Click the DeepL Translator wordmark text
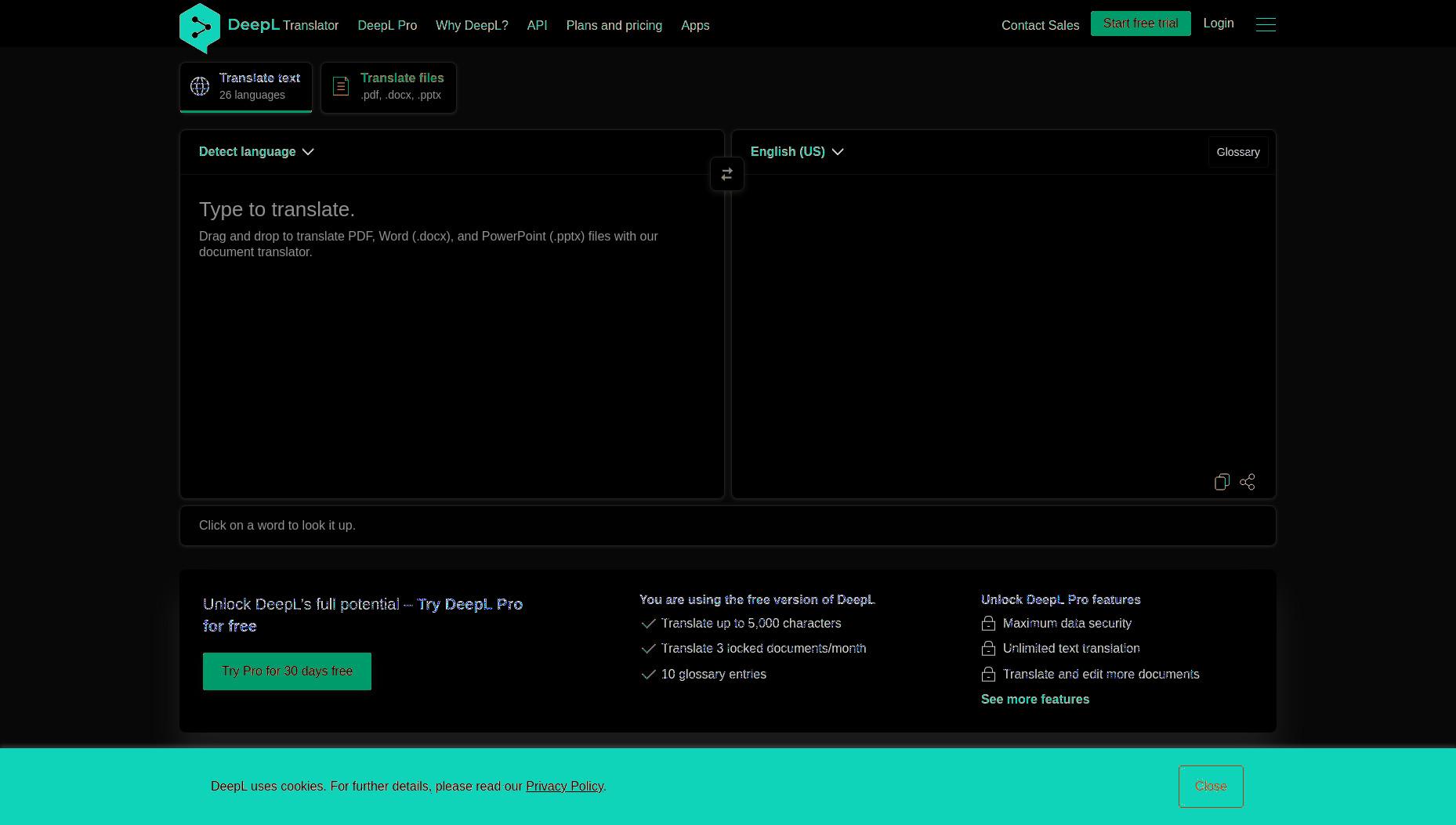Screen dimensions: 1456x825 pos(283,25)
